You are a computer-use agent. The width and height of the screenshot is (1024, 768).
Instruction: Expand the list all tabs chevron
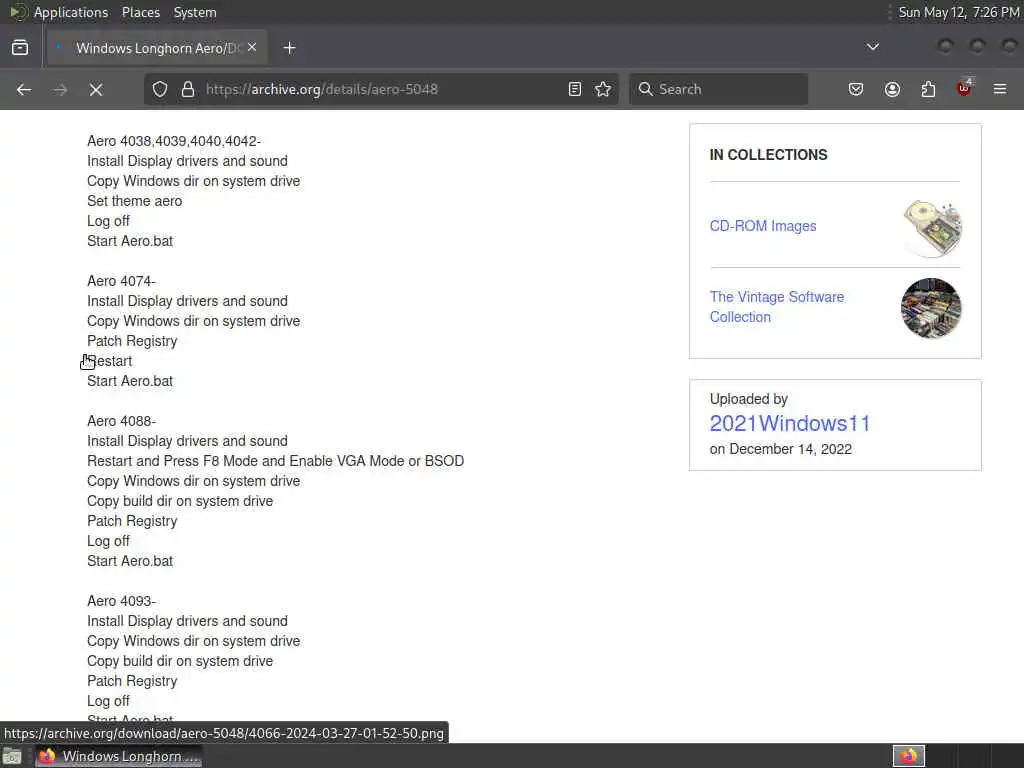[x=872, y=47]
